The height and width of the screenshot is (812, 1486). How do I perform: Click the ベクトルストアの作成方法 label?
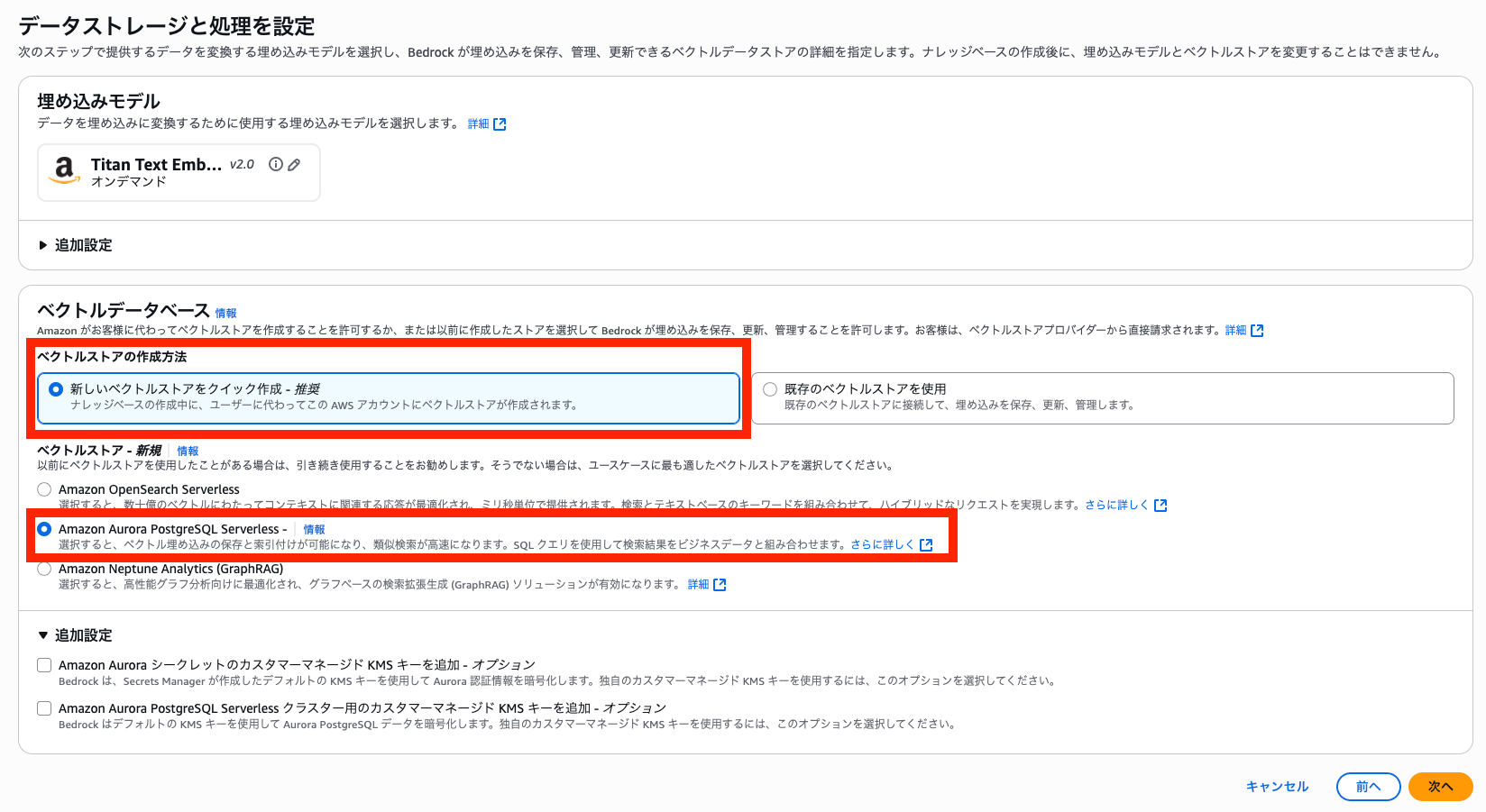[112, 357]
